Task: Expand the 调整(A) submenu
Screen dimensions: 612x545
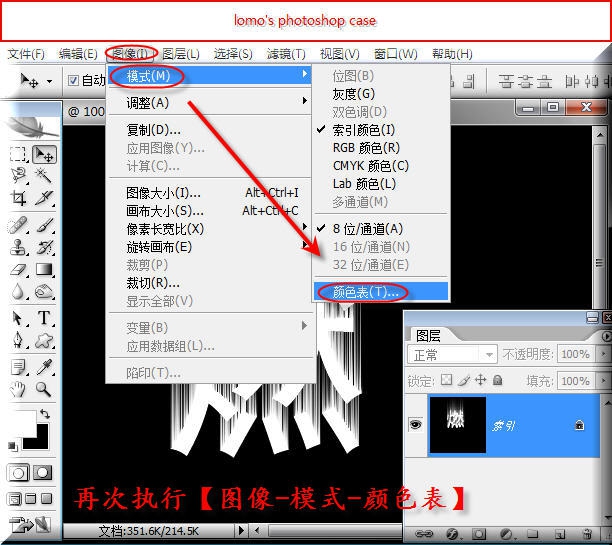Action: pos(209,102)
